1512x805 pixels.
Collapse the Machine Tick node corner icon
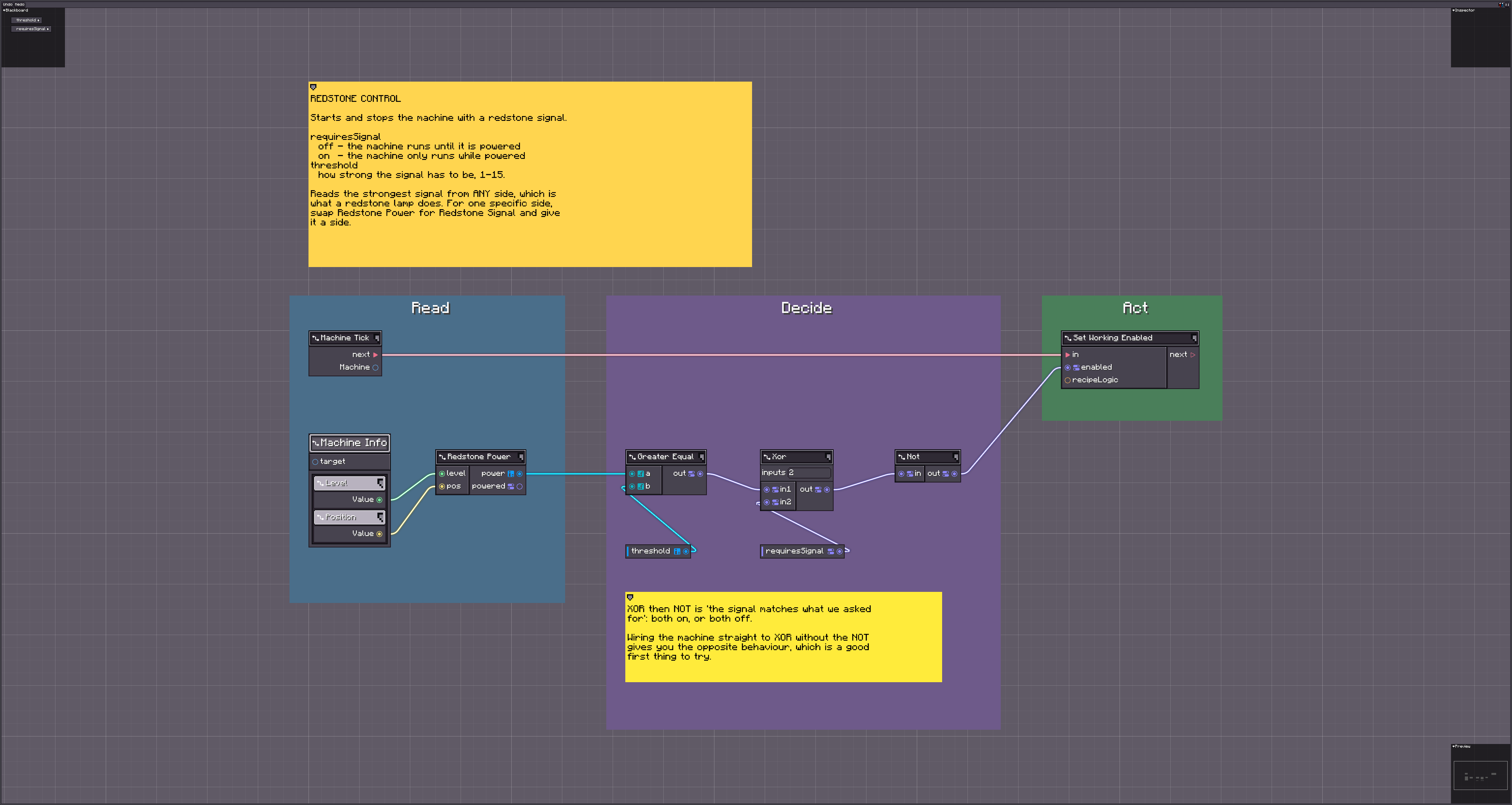377,338
